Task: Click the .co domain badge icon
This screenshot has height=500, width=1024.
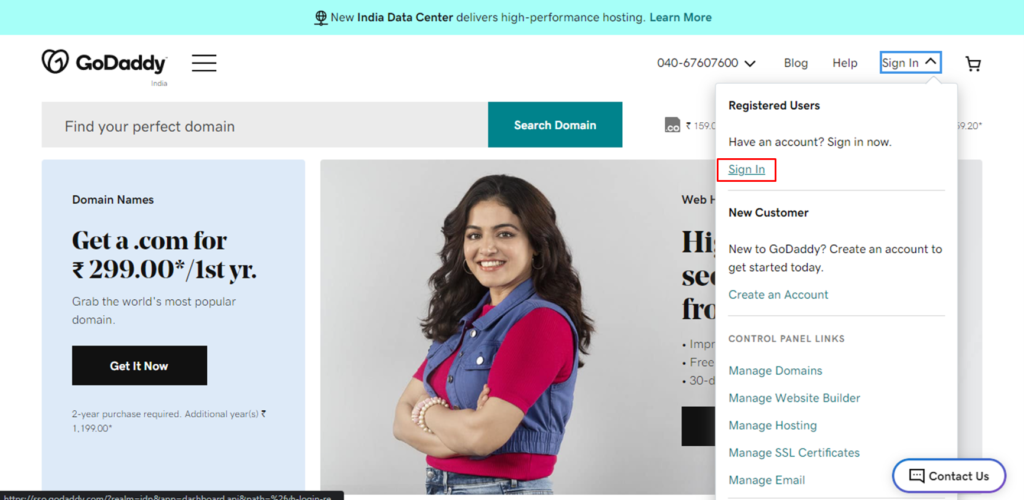Action: (x=673, y=125)
